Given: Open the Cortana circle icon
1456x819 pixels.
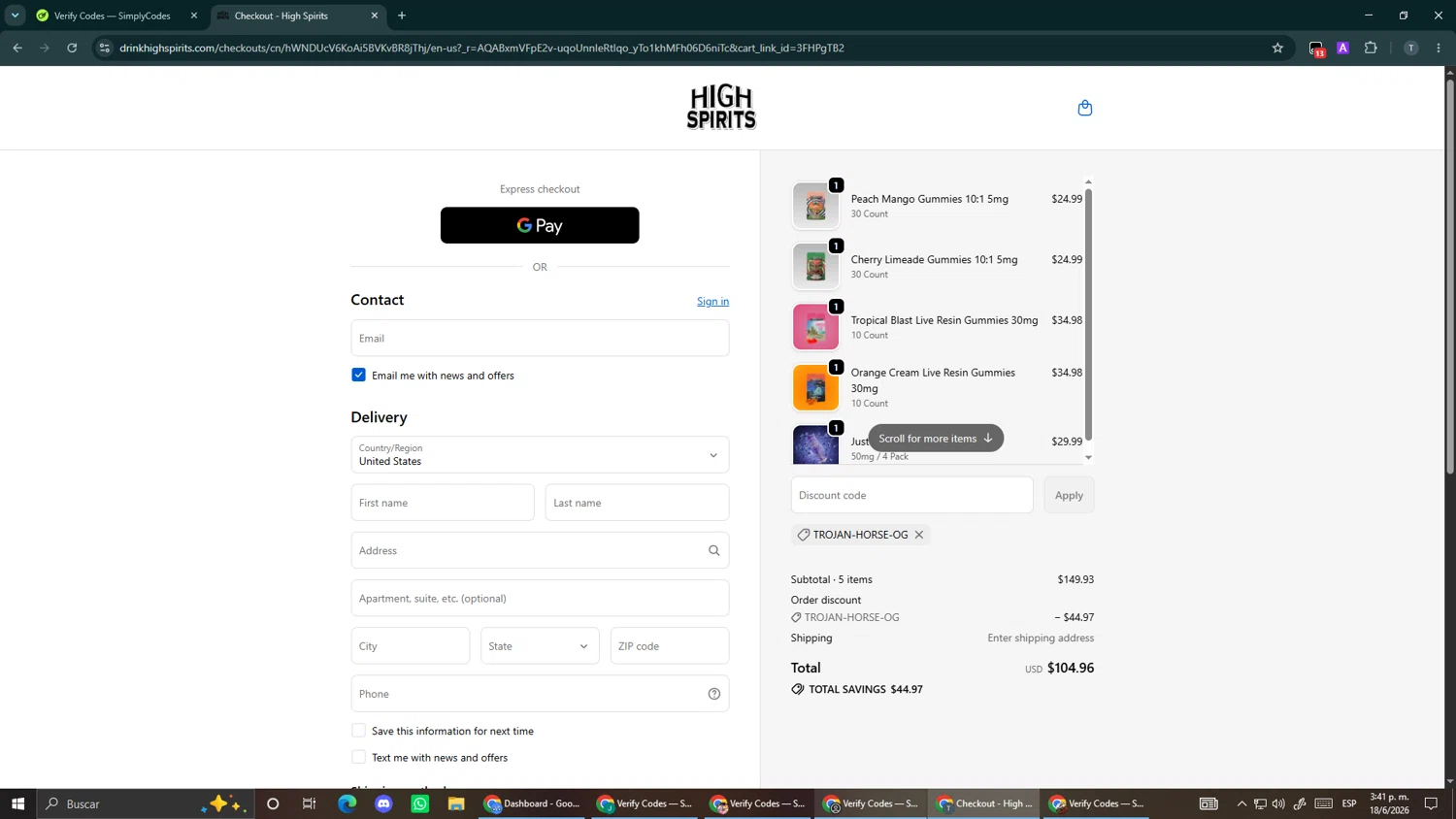Looking at the screenshot, I should point(273,803).
